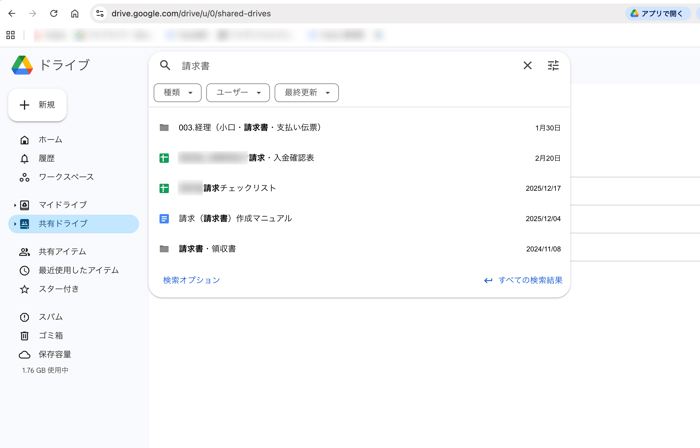Open the 最終更新 filter dropdown
The width and height of the screenshot is (700, 448).
click(306, 93)
